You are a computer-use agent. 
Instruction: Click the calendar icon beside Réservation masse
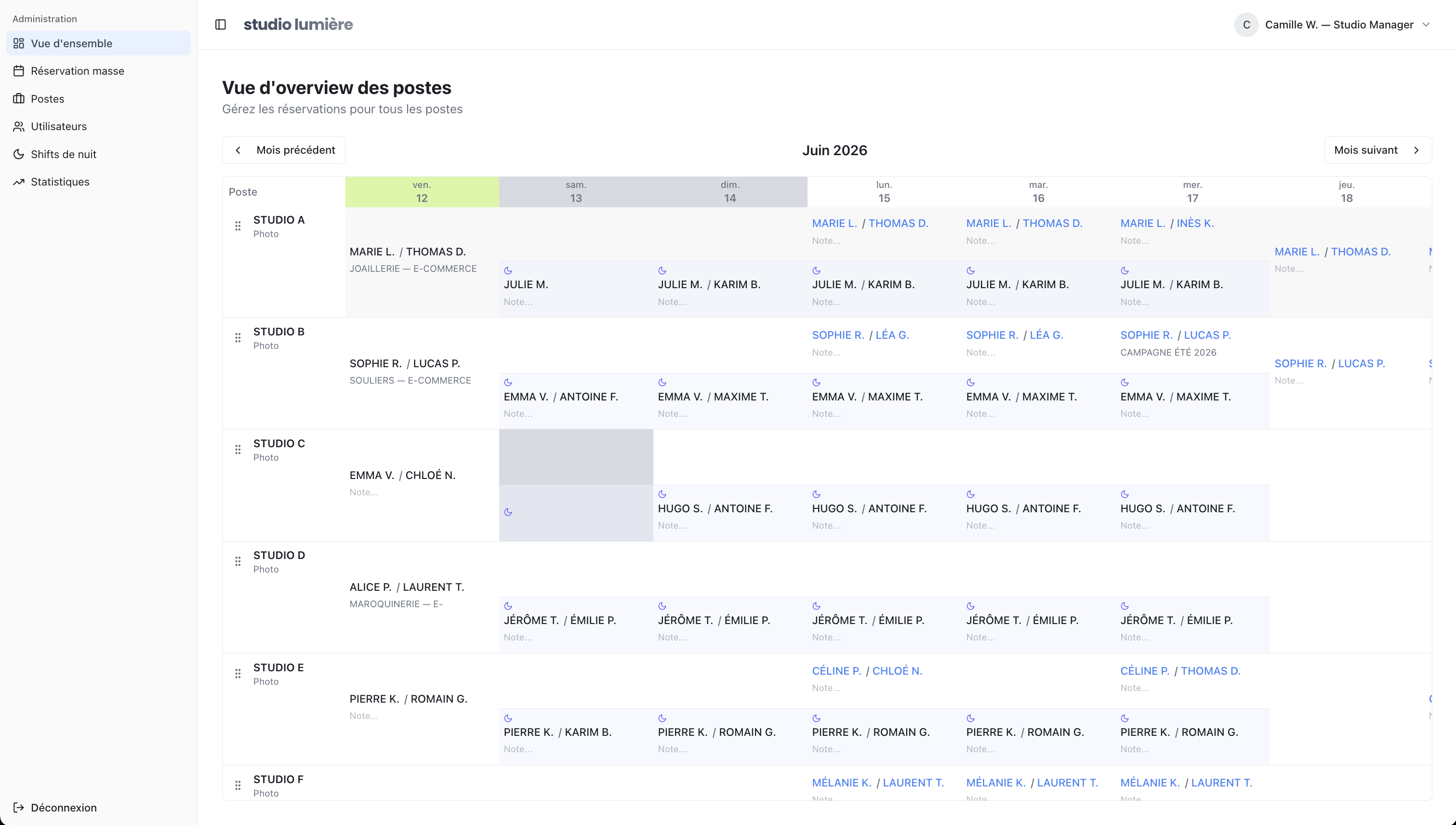[x=19, y=71]
